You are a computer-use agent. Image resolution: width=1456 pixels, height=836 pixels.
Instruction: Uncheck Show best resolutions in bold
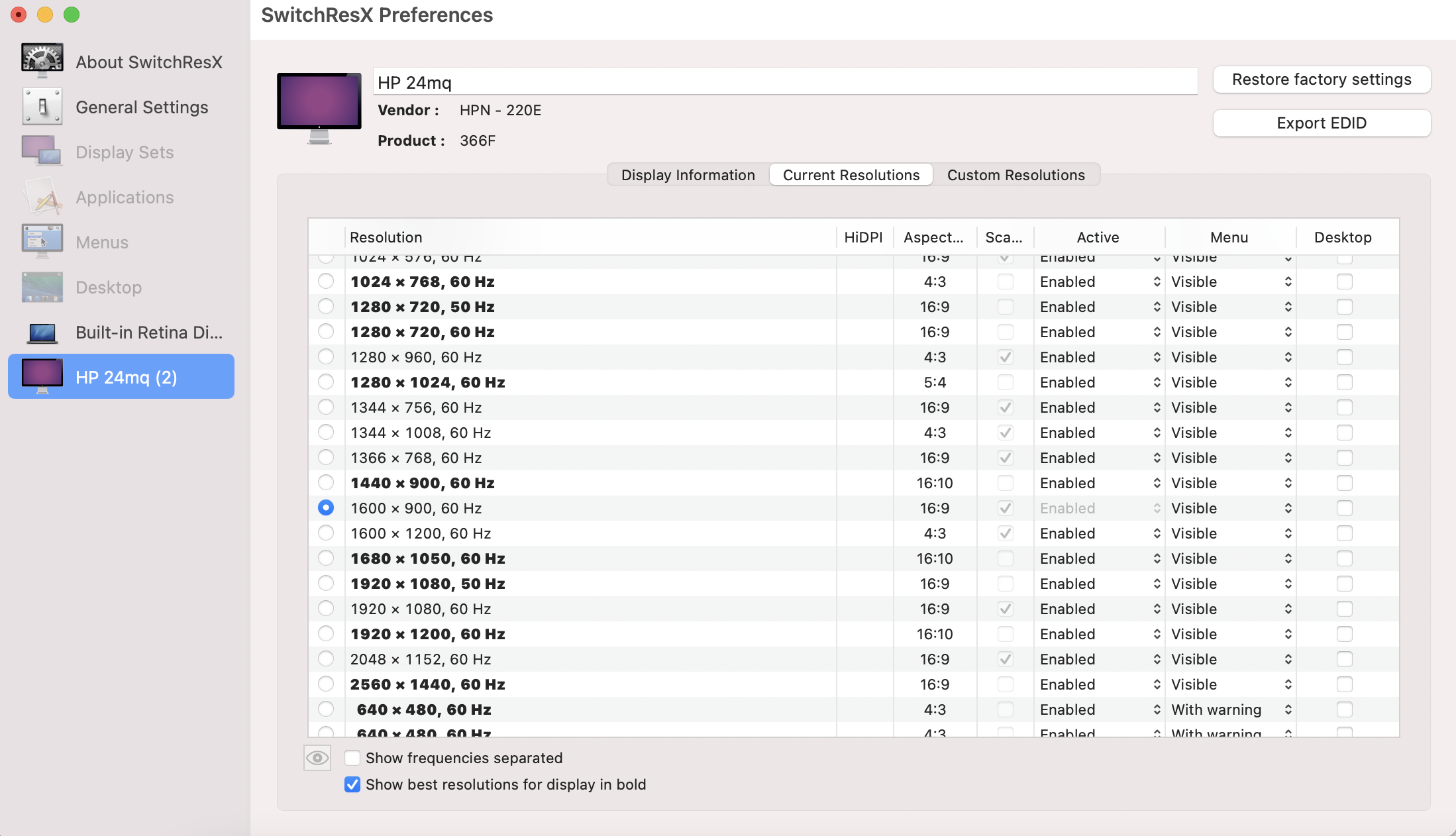[352, 784]
